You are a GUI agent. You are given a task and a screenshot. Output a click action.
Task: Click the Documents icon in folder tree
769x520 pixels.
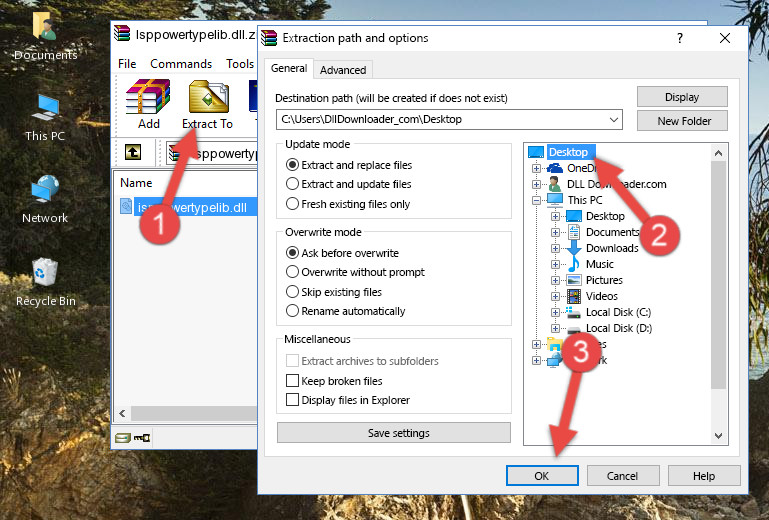pos(574,232)
